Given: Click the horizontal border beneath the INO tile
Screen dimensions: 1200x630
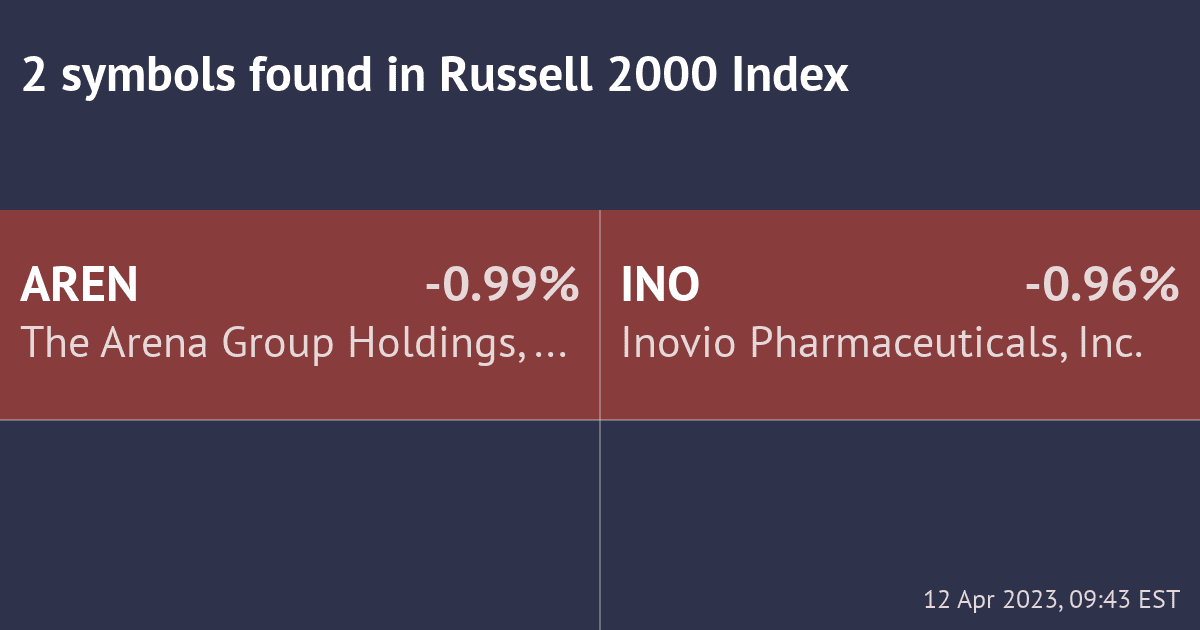Looking at the screenshot, I should 900,420.
